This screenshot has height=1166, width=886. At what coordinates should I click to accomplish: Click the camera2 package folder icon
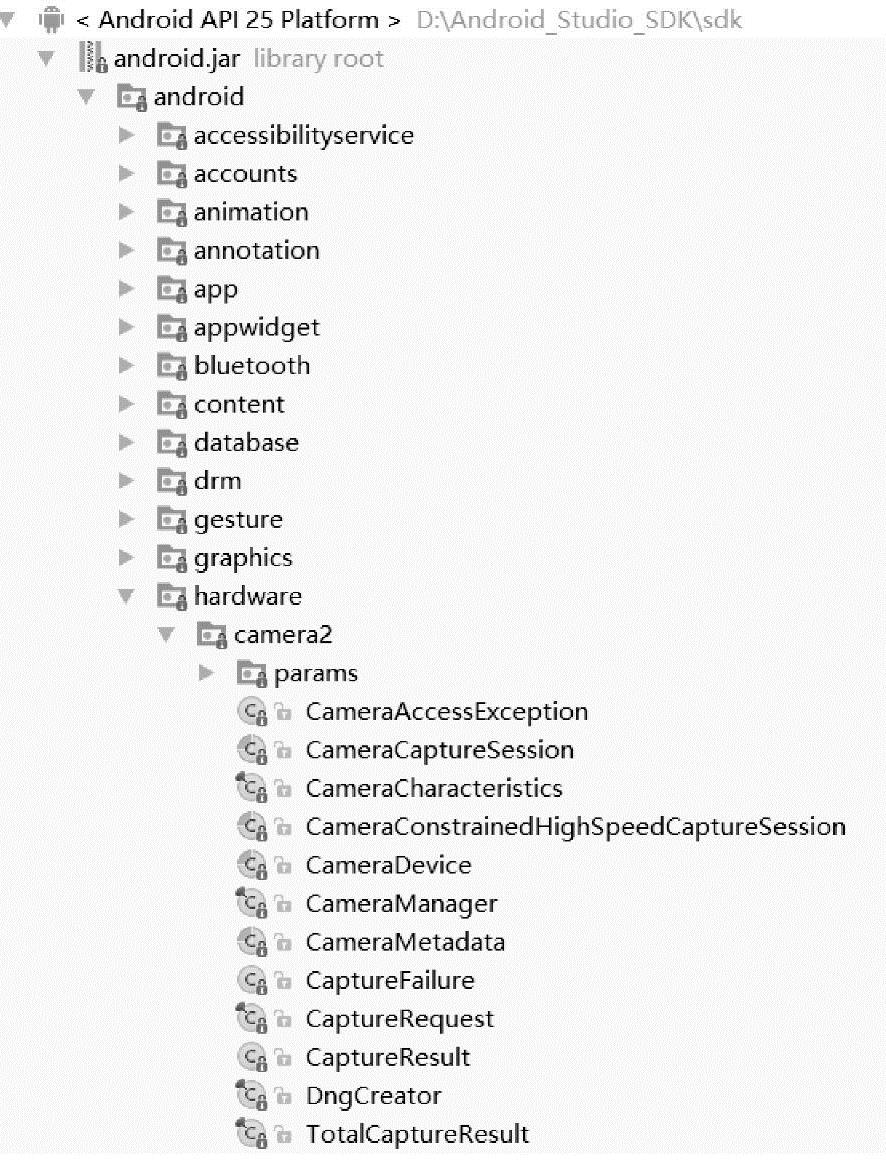[x=212, y=635]
